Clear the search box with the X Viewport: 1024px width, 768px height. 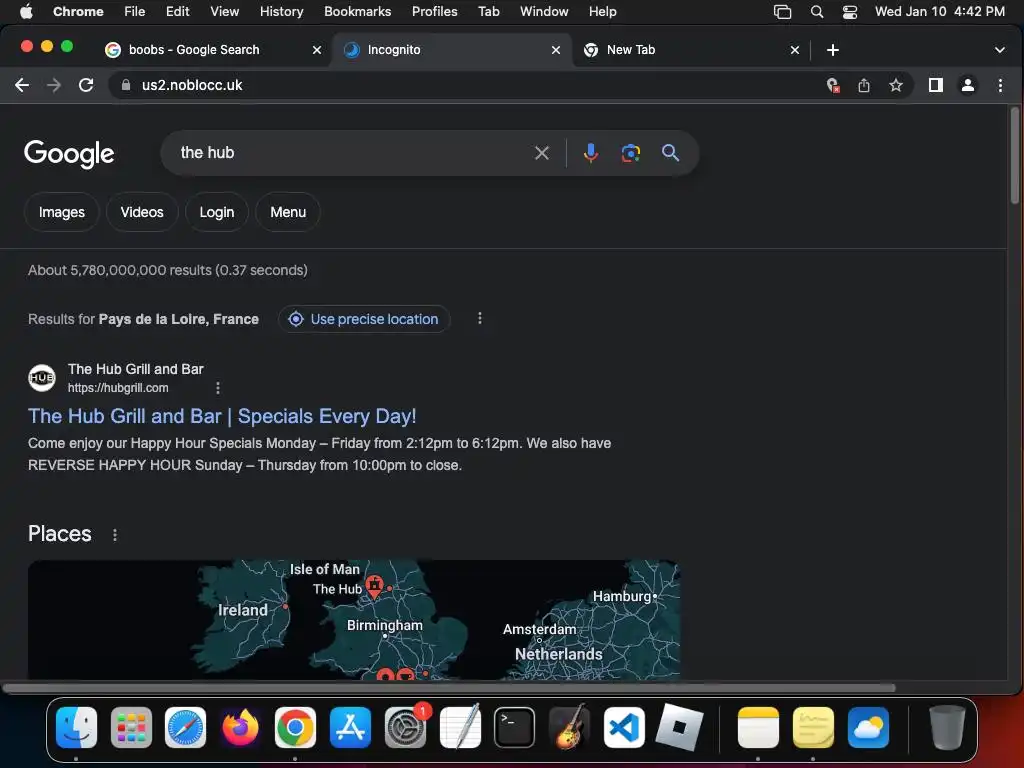pos(541,153)
